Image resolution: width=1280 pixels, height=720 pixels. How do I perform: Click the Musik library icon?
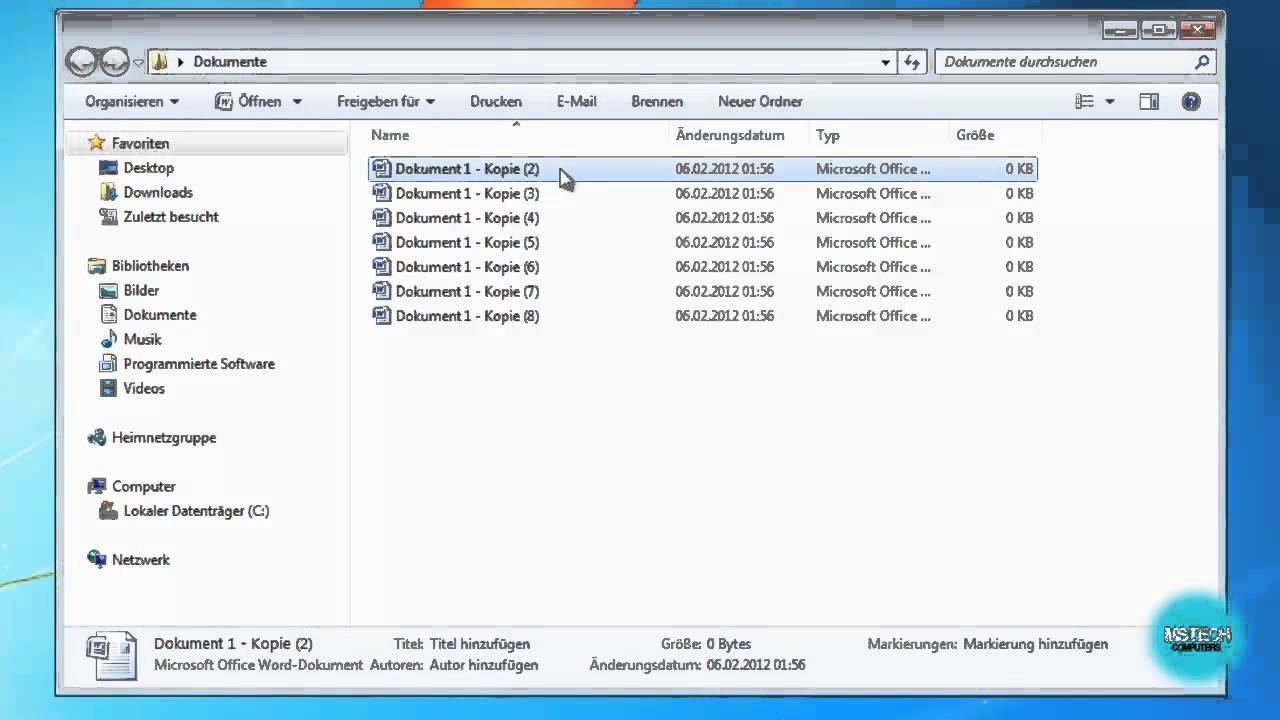(x=109, y=339)
